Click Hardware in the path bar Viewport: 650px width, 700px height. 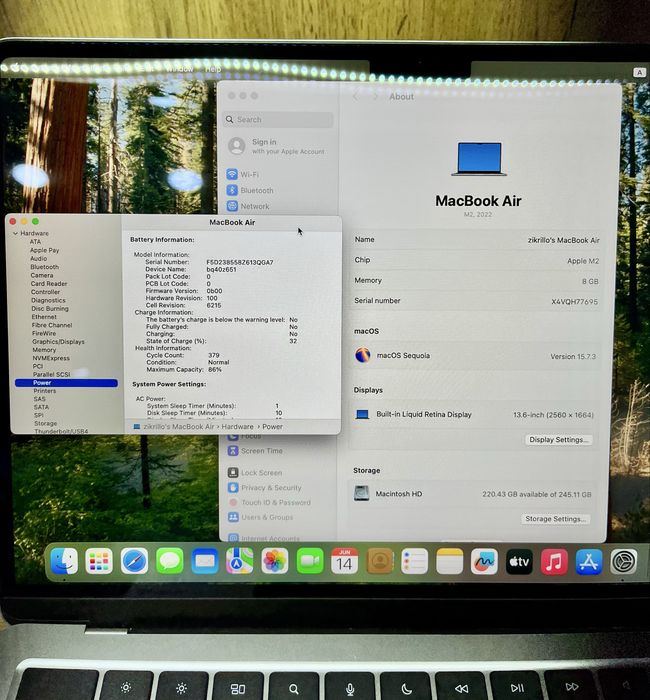click(x=237, y=427)
